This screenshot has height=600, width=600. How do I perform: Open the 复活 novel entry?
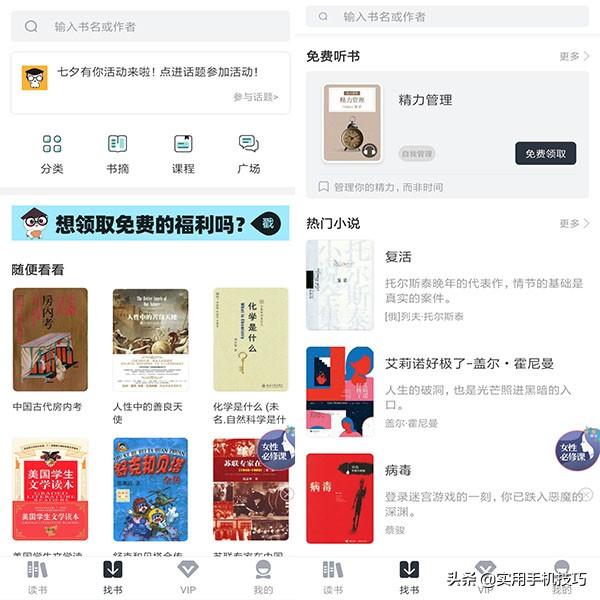447,285
